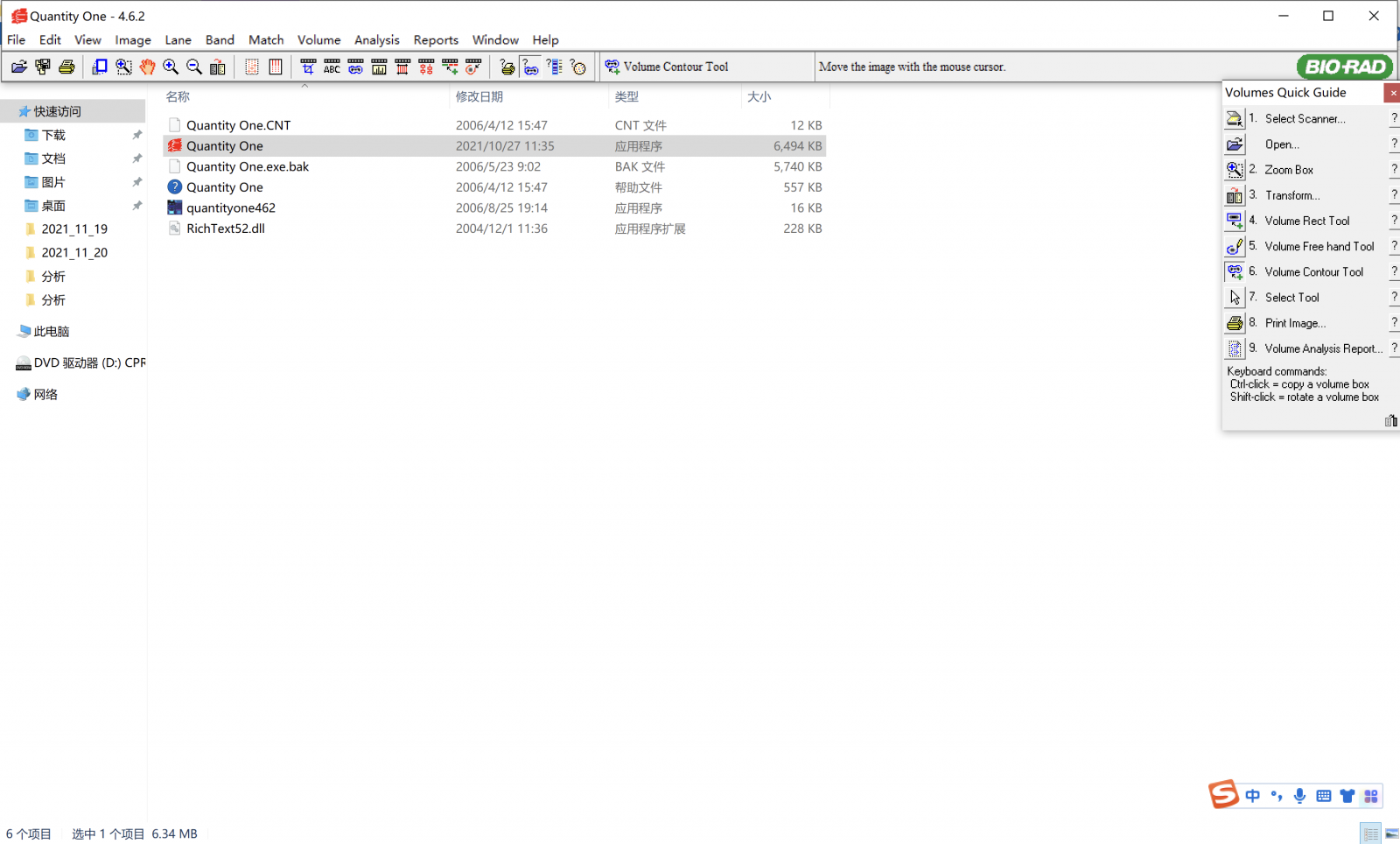The height and width of the screenshot is (844, 1400).
Task: Switch to large thumbnails view in file dialog
Action: click(x=1391, y=833)
